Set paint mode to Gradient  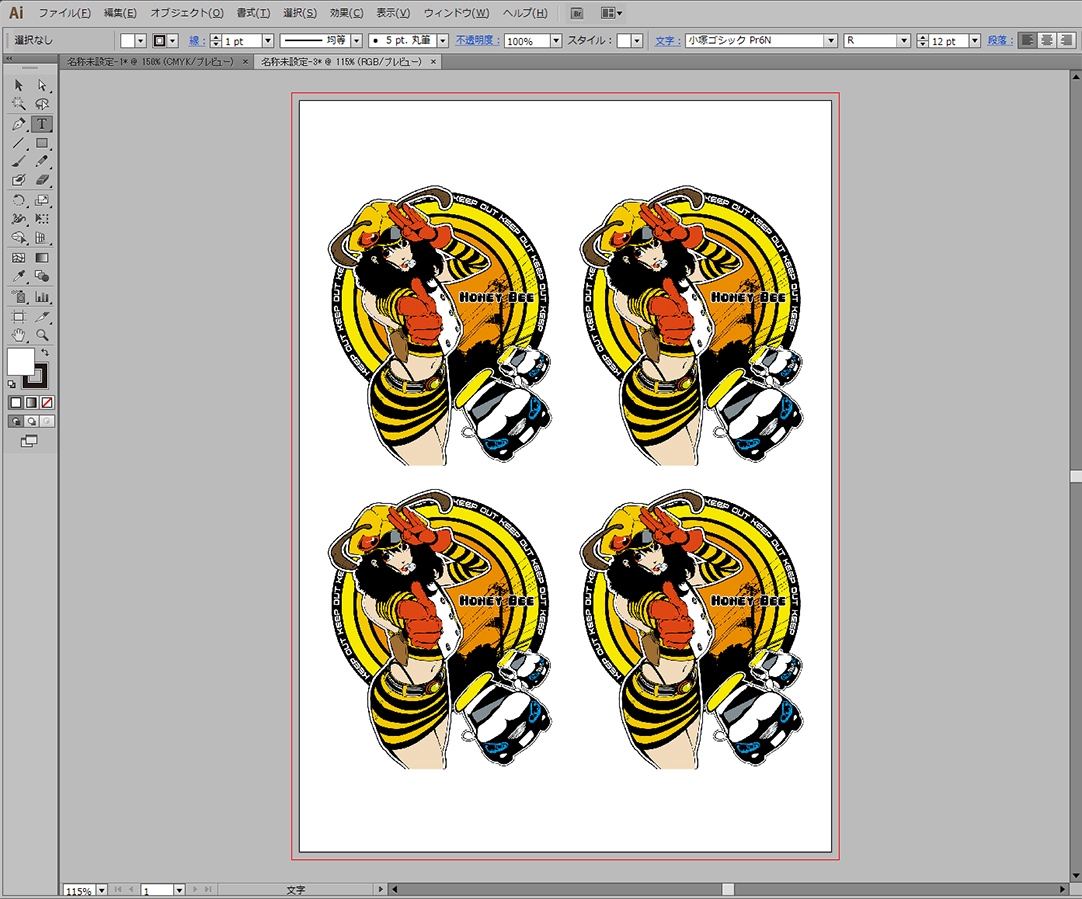click(31, 402)
